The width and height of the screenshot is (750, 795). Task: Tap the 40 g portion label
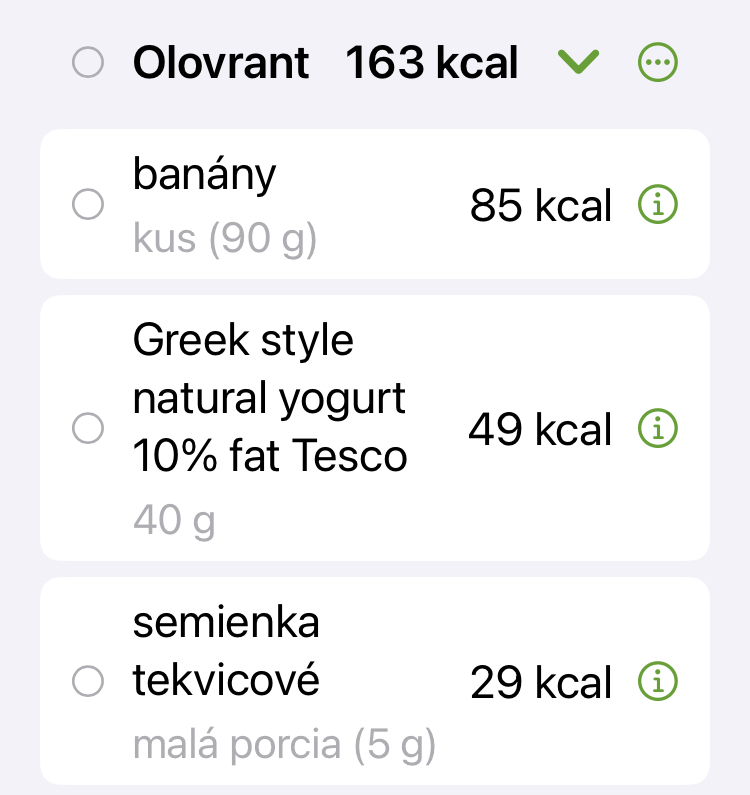pos(173,520)
